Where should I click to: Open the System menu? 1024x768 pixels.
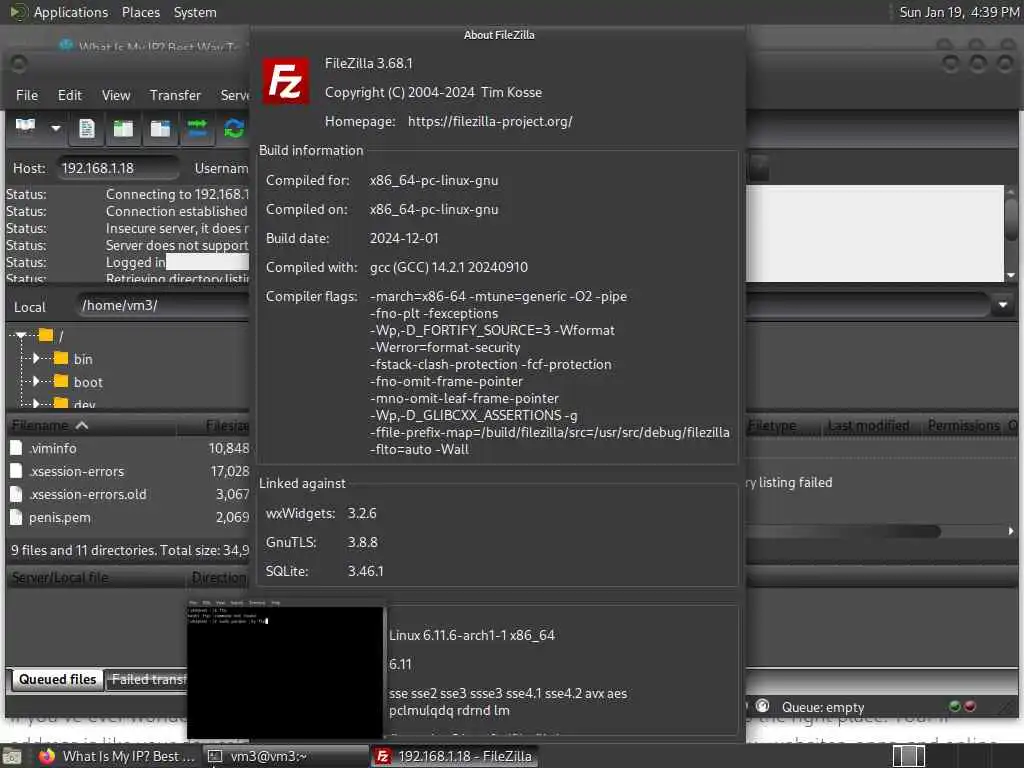click(195, 12)
